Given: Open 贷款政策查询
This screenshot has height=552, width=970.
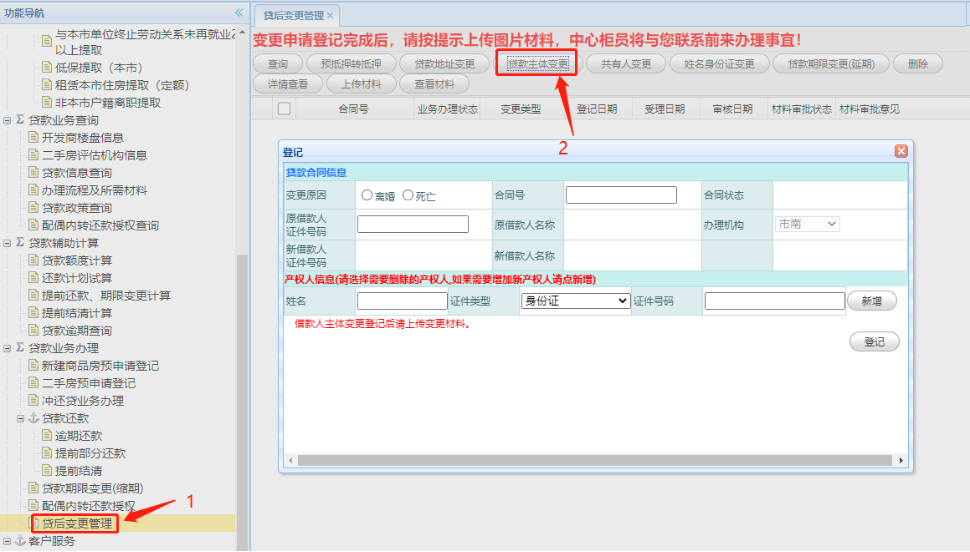Looking at the screenshot, I should click(x=77, y=208).
